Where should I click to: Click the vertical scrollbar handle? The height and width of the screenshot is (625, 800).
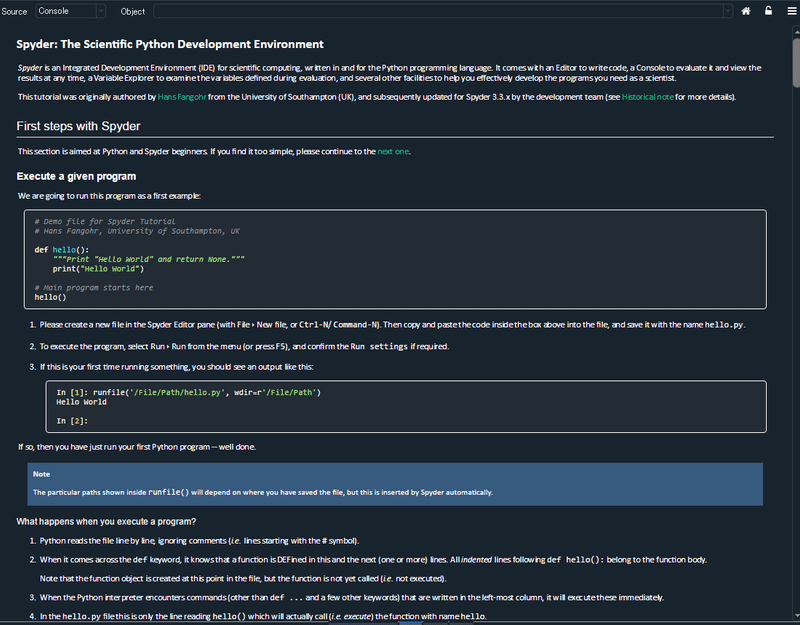point(796,62)
